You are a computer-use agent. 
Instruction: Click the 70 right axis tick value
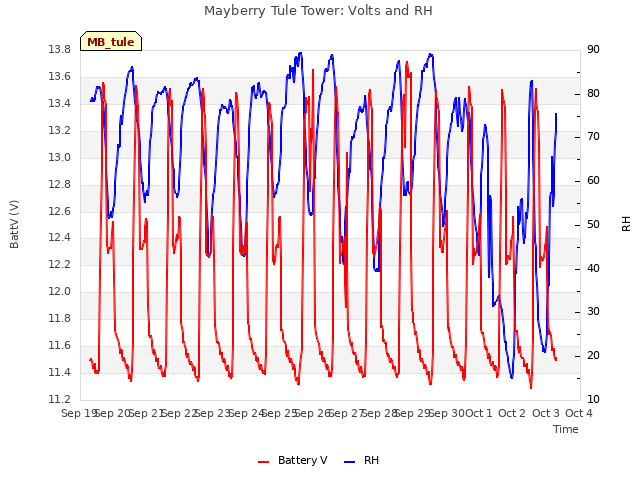(x=593, y=137)
